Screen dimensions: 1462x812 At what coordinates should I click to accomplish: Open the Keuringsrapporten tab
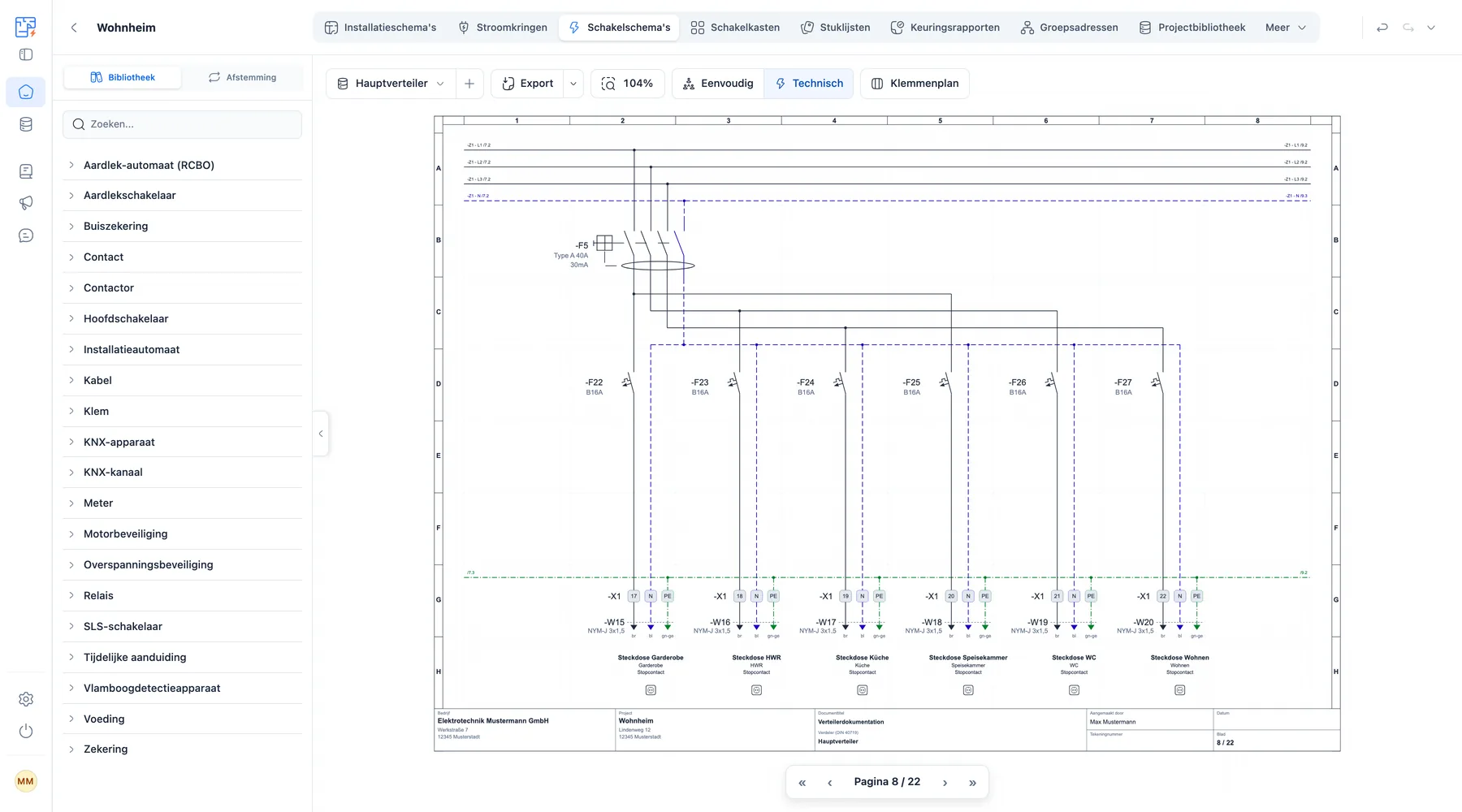coord(945,28)
